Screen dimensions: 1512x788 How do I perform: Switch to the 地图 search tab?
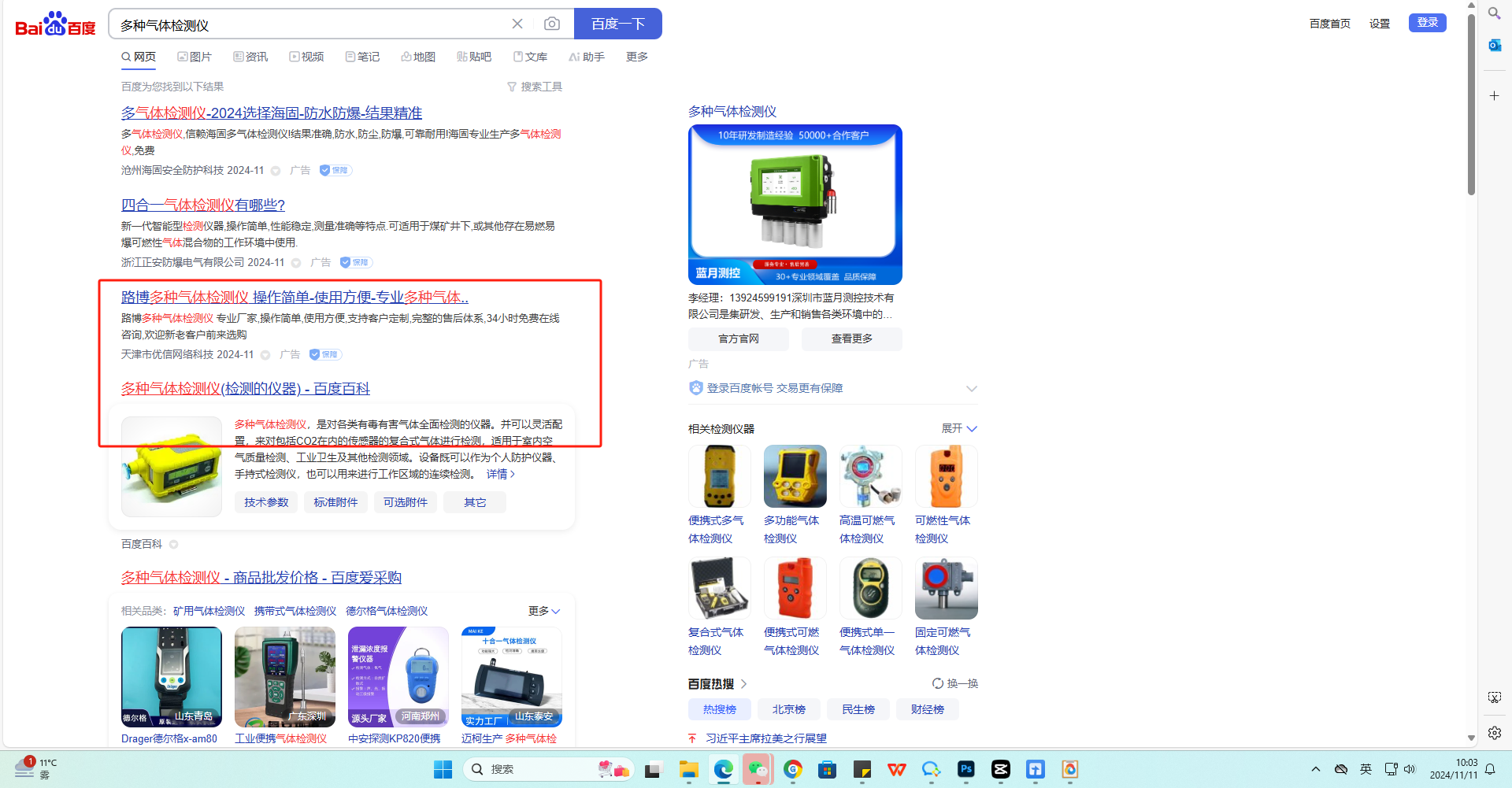click(x=418, y=57)
